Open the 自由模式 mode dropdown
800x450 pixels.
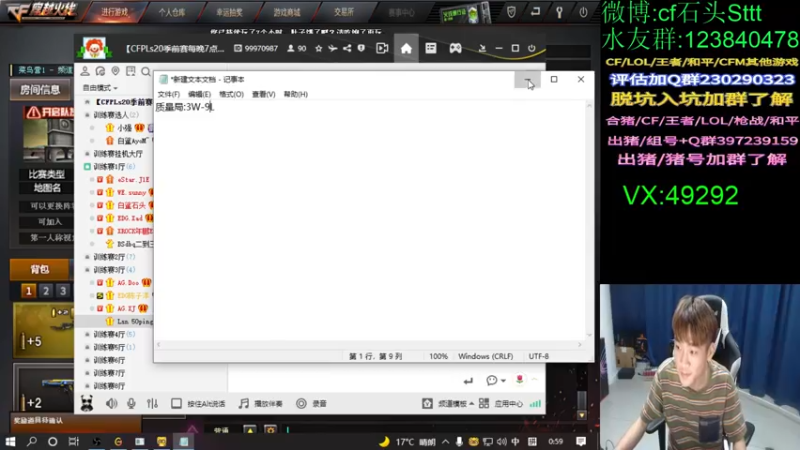click(100, 88)
